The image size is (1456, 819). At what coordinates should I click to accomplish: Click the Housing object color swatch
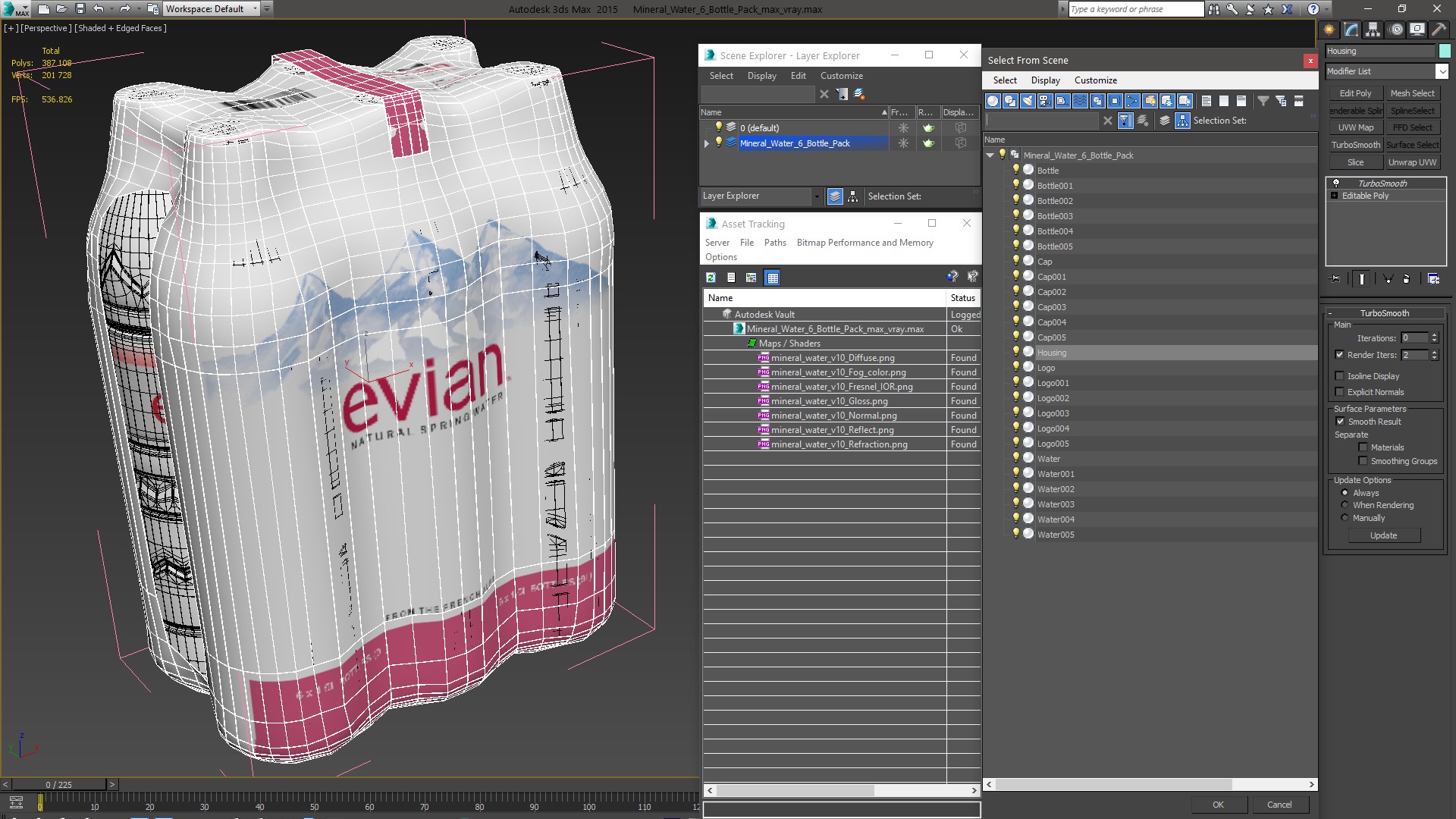pos(1444,51)
